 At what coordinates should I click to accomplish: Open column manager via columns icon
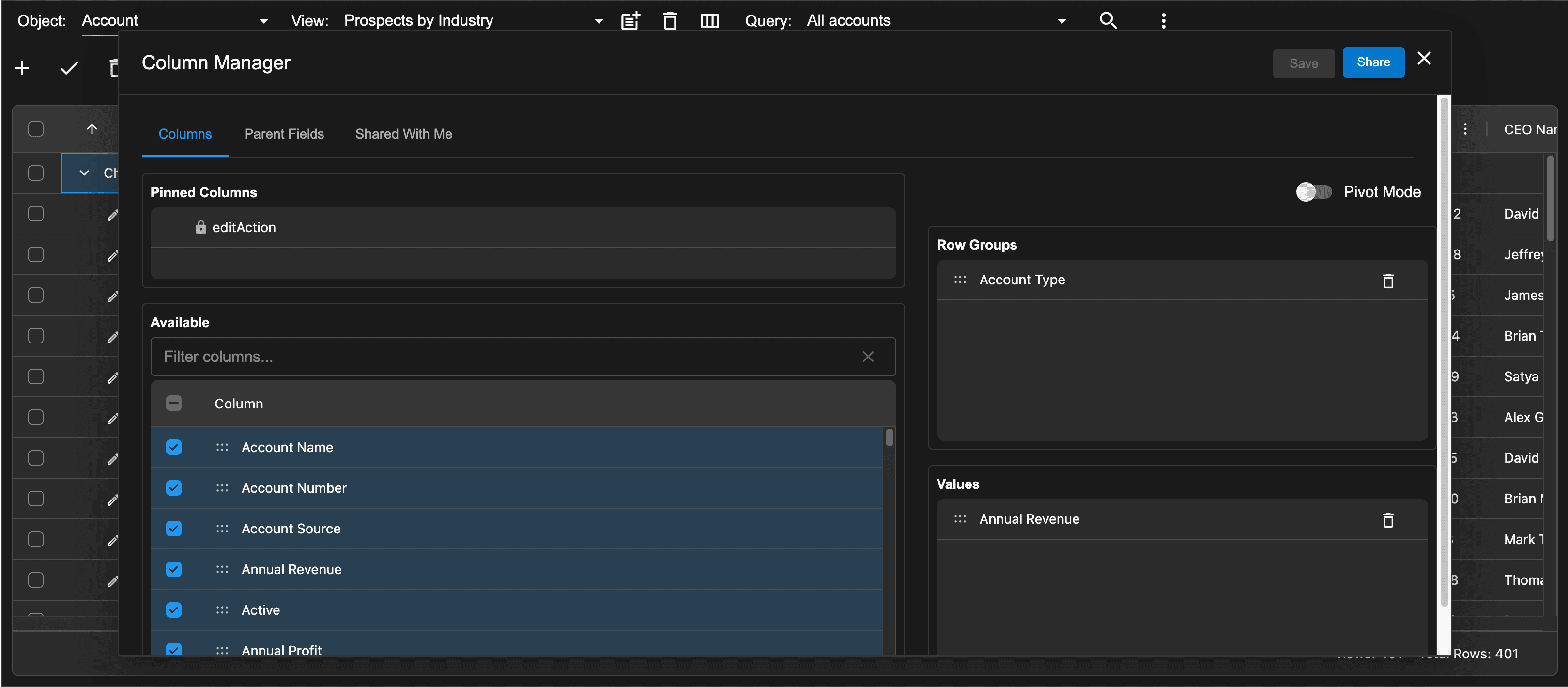(709, 21)
